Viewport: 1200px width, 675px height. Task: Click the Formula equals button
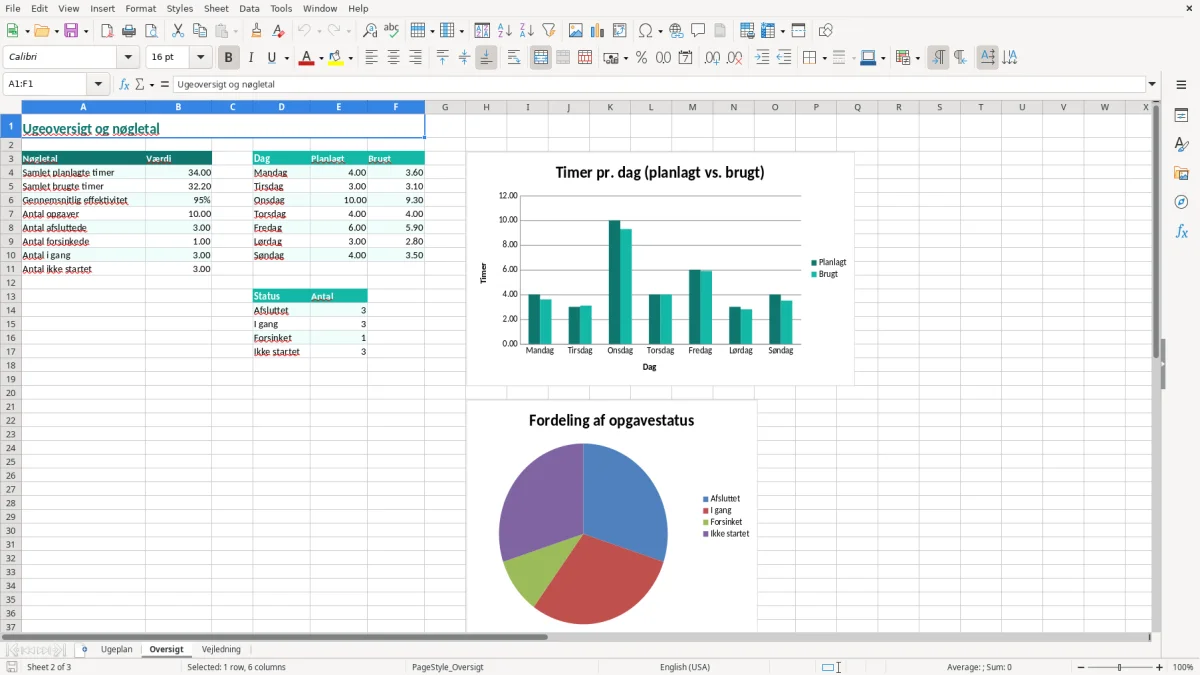(165, 84)
